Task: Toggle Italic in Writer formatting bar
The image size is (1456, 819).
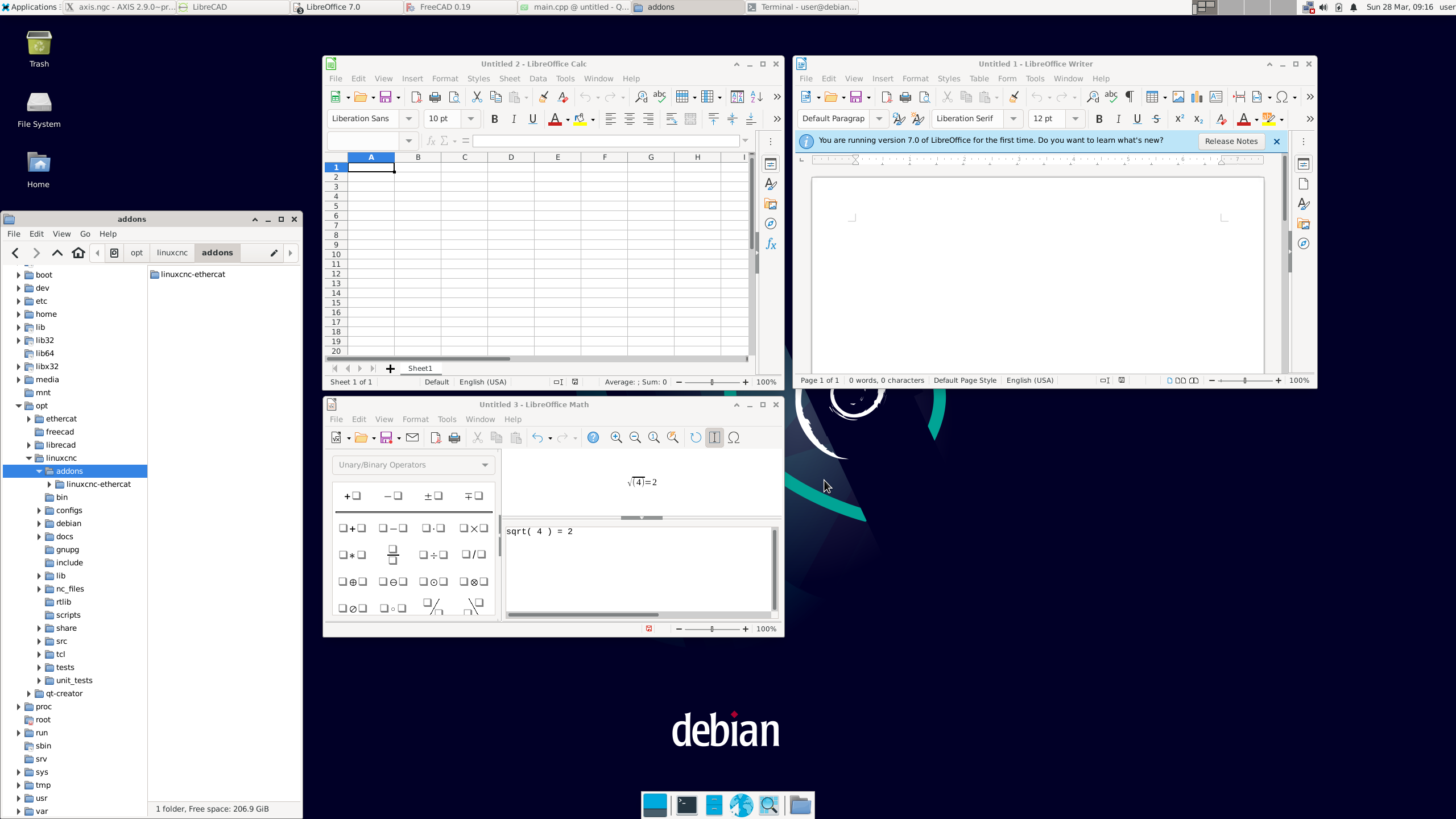Action: point(1118,119)
